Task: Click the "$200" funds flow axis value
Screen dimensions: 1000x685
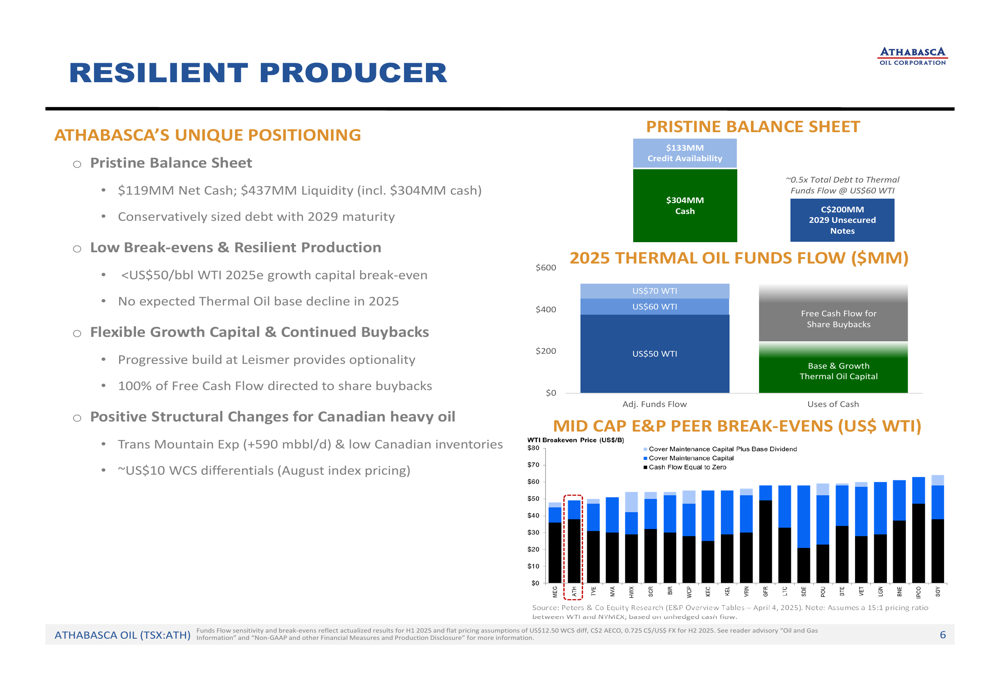Action: coord(546,351)
